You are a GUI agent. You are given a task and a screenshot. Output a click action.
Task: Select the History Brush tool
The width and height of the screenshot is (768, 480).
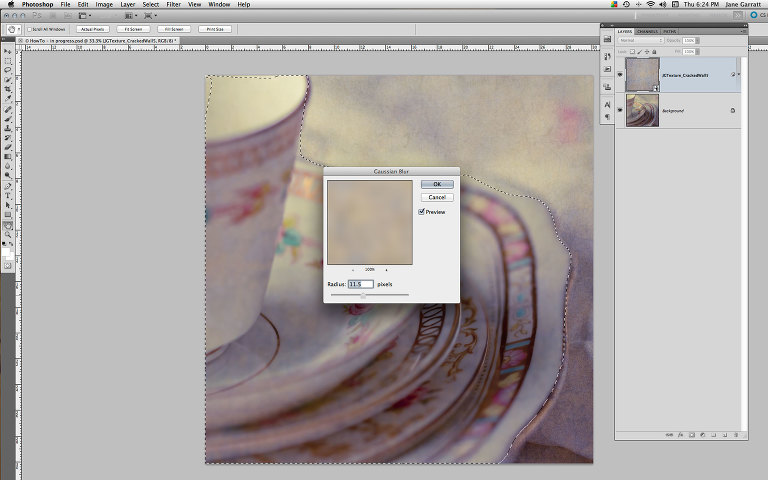7,138
